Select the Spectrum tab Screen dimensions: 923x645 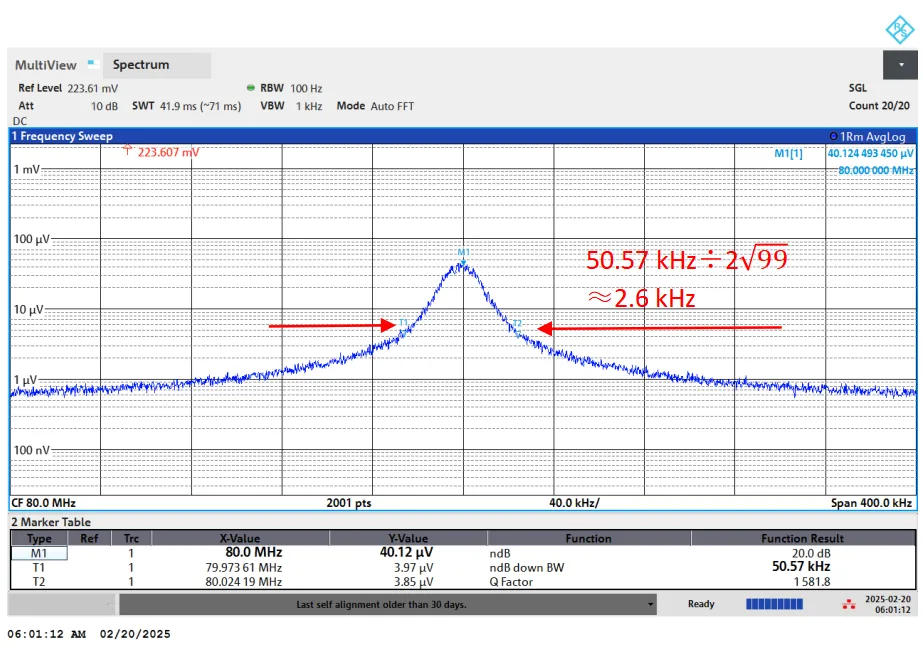tap(141, 65)
